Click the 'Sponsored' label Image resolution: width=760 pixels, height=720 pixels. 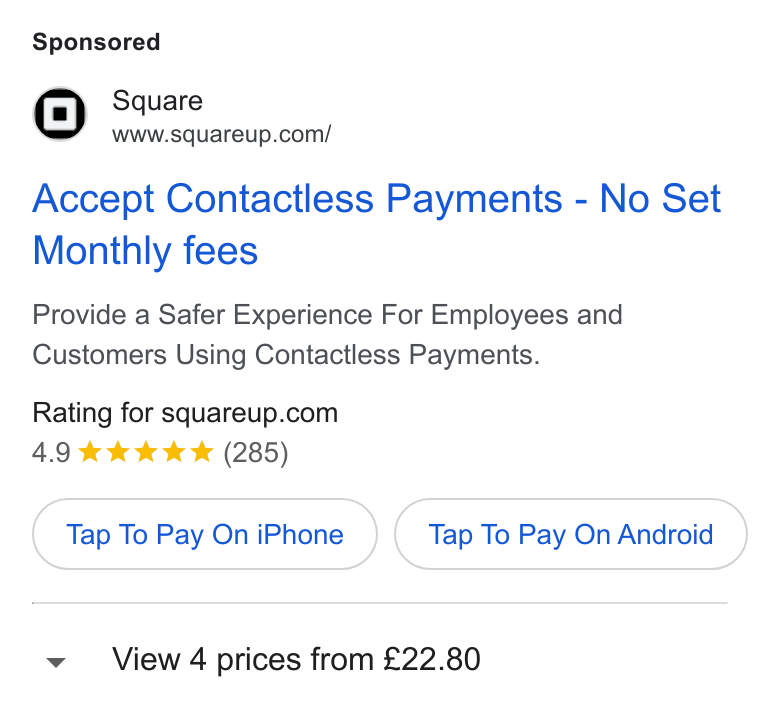point(96,42)
